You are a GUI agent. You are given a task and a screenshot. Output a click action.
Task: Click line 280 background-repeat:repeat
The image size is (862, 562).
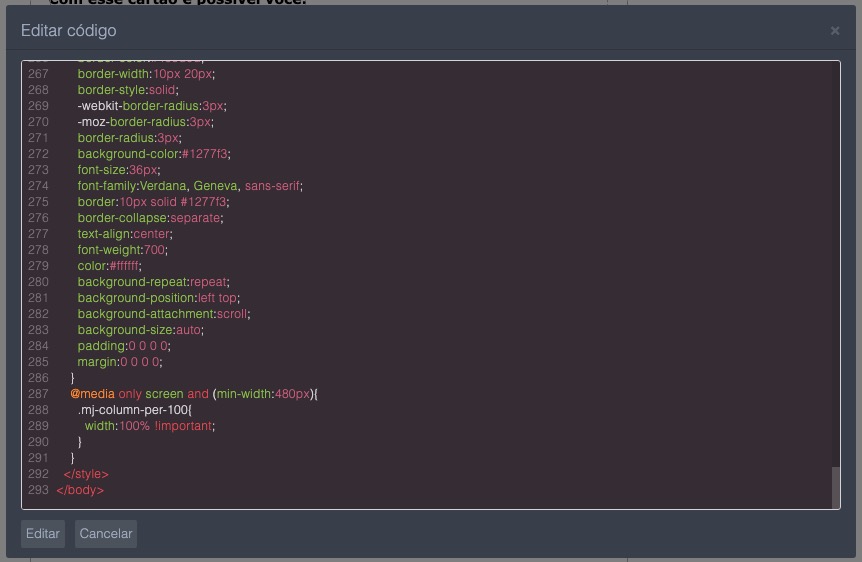[x=153, y=282]
